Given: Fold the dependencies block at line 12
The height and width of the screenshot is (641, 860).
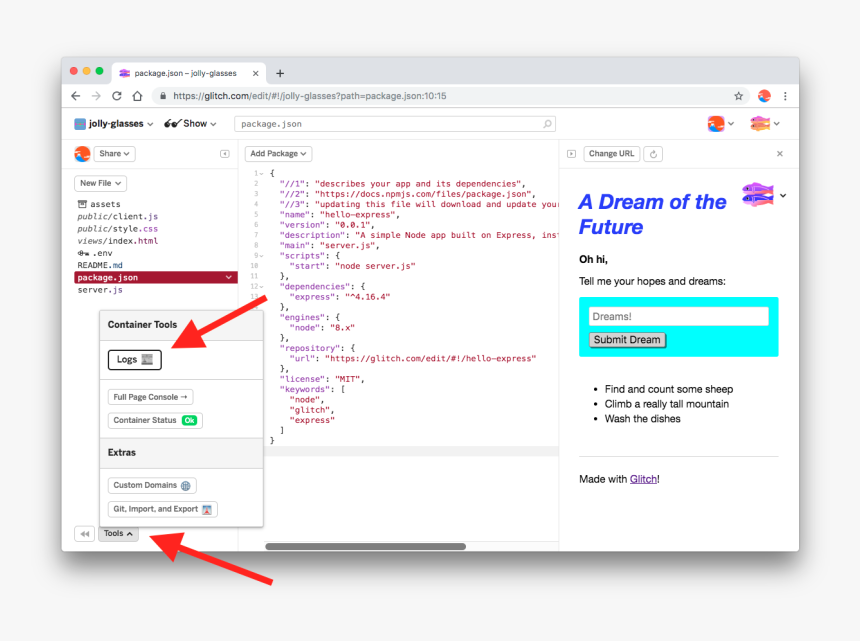Looking at the screenshot, I should pyautogui.click(x=261, y=286).
